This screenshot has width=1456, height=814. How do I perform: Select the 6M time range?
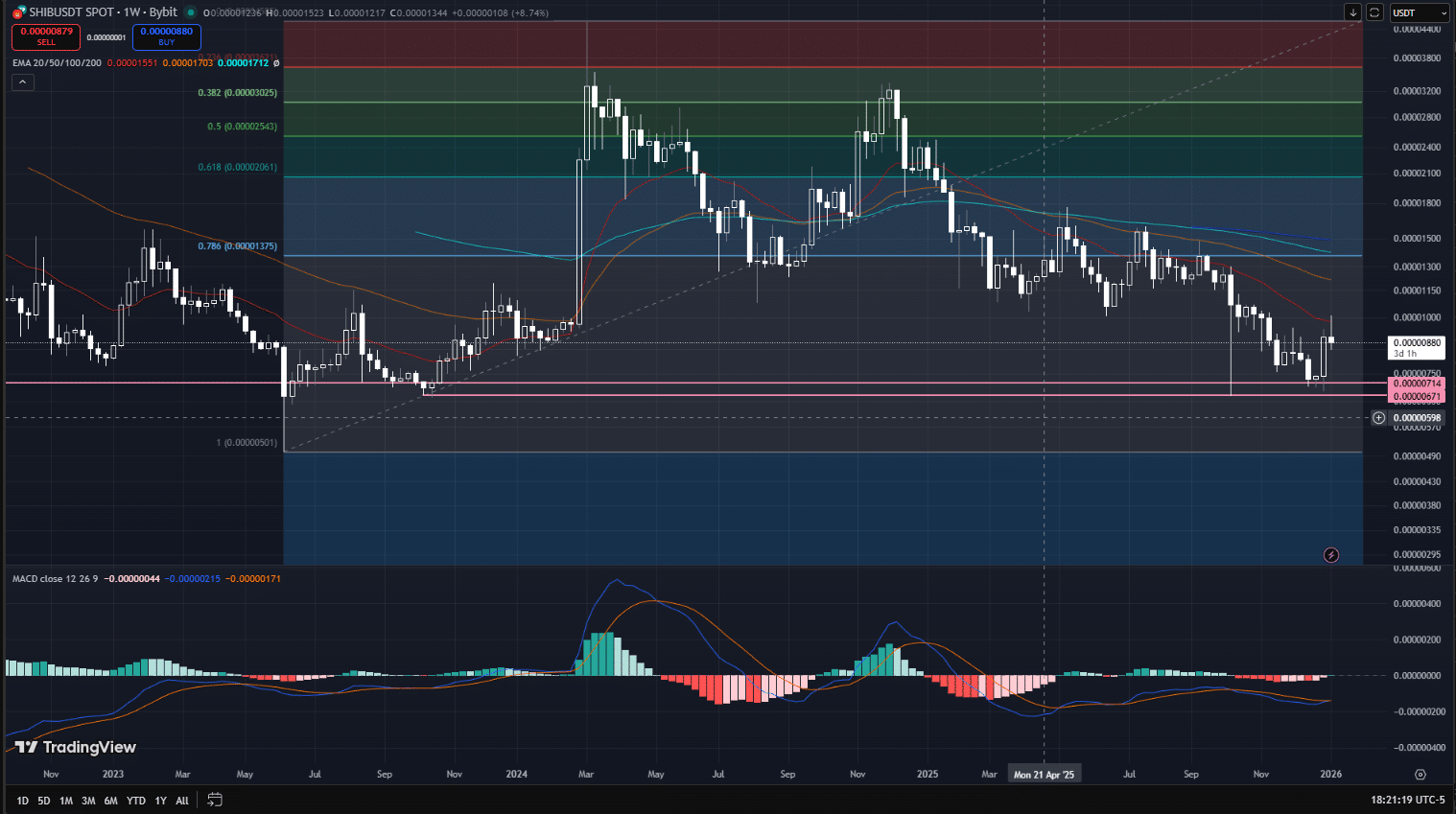[110, 801]
